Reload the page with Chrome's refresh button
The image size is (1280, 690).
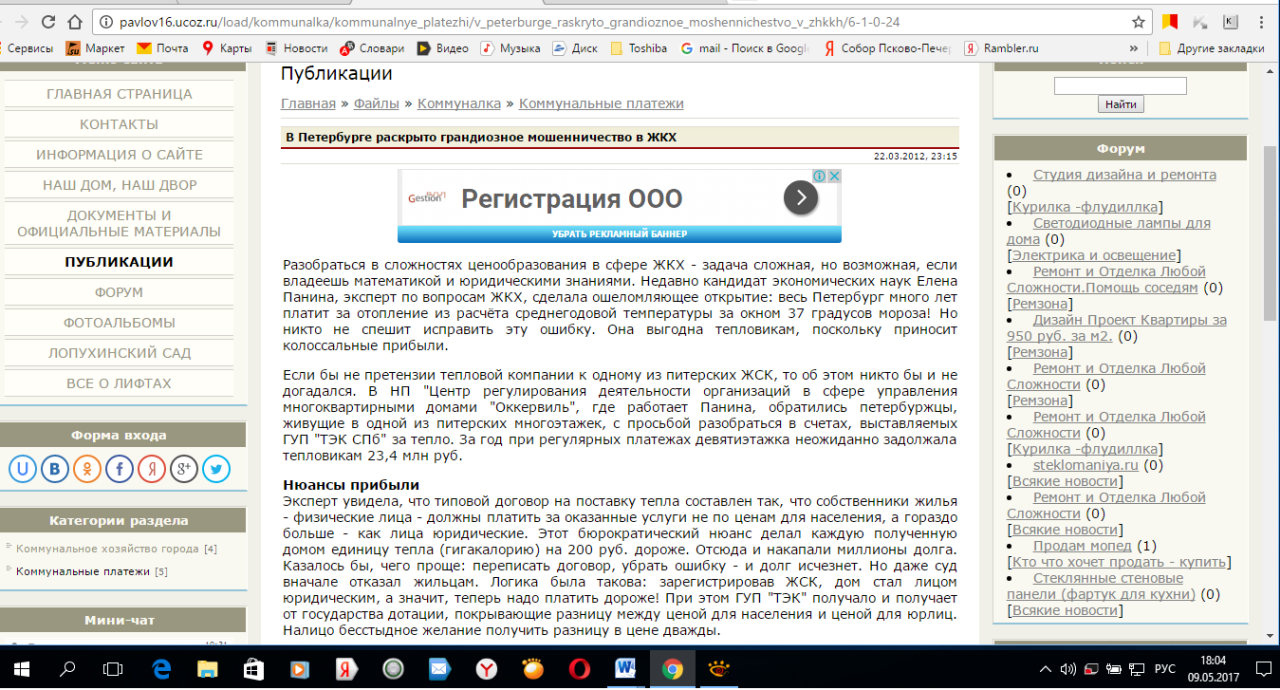tap(47, 22)
